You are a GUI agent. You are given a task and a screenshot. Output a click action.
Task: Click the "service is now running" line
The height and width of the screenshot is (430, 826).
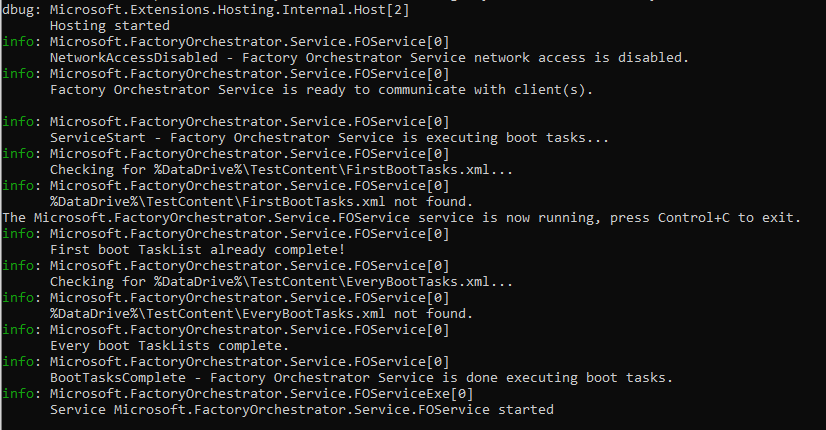coord(400,218)
